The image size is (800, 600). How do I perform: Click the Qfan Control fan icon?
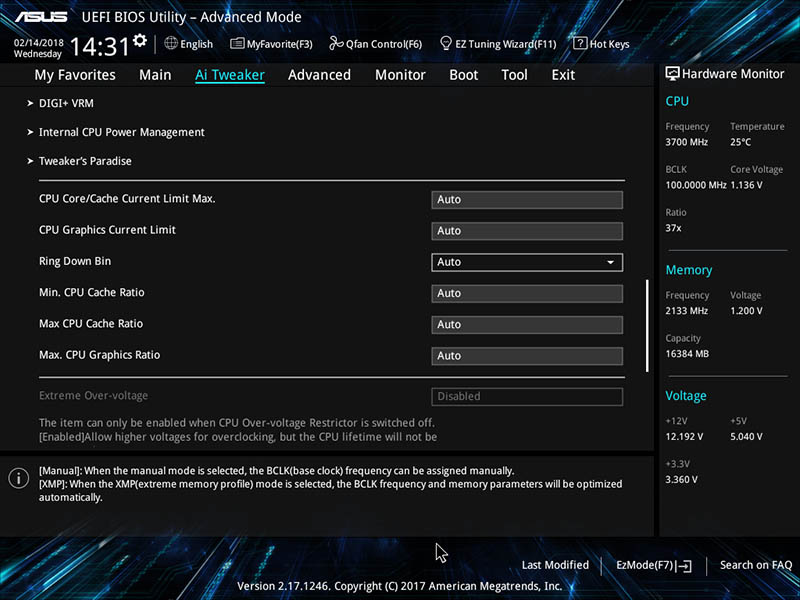pos(336,43)
